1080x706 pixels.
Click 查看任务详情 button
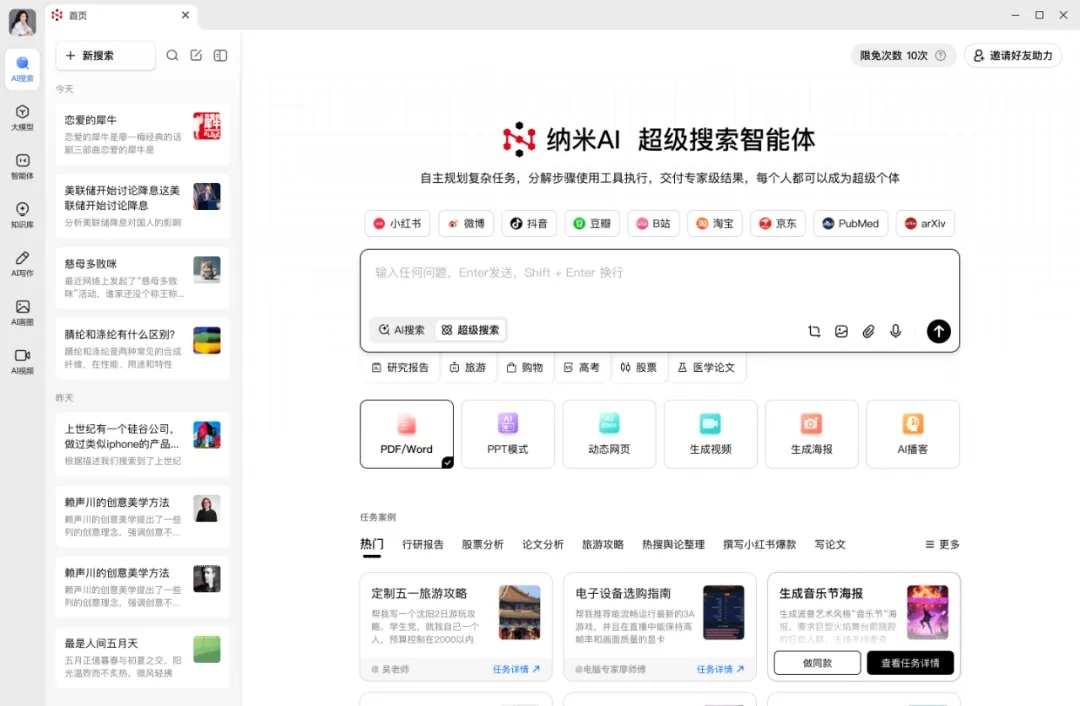pyautogui.click(x=910, y=663)
